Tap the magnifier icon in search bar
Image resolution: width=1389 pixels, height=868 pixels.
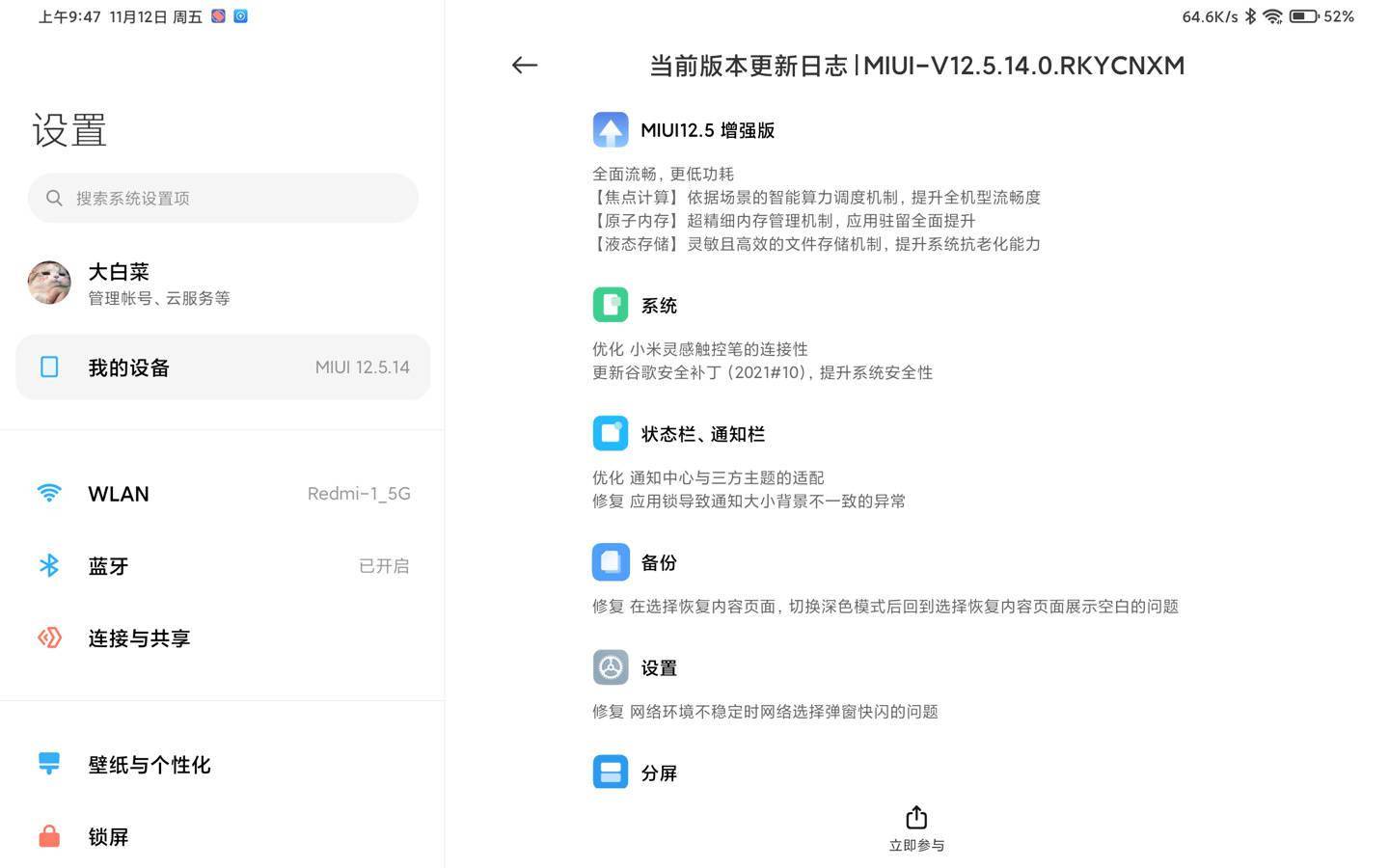point(54,198)
